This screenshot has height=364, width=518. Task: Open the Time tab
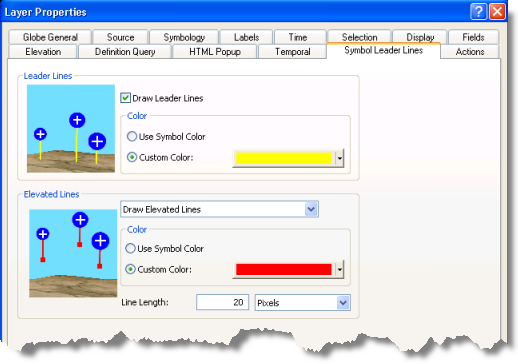(298, 37)
